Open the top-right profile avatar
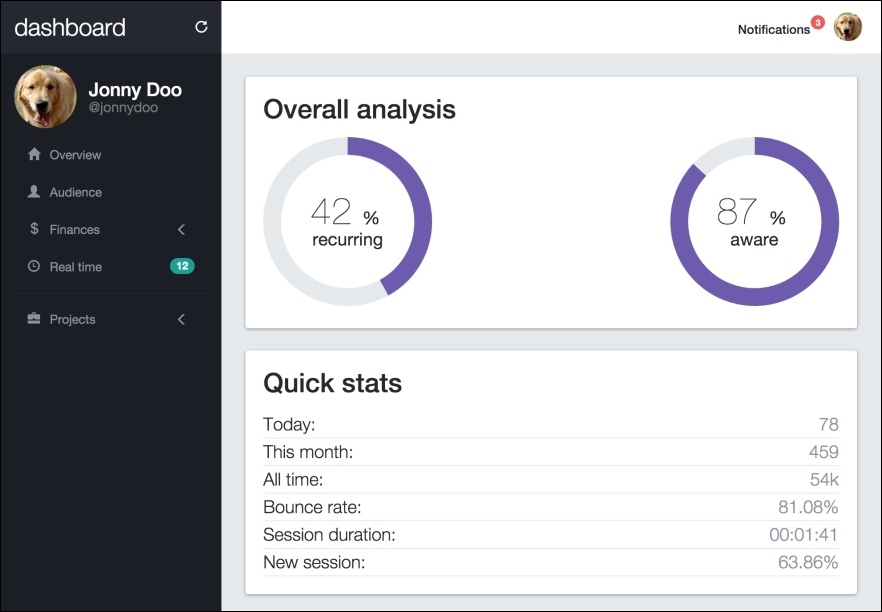This screenshot has height=612, width=882. (848, 27)
